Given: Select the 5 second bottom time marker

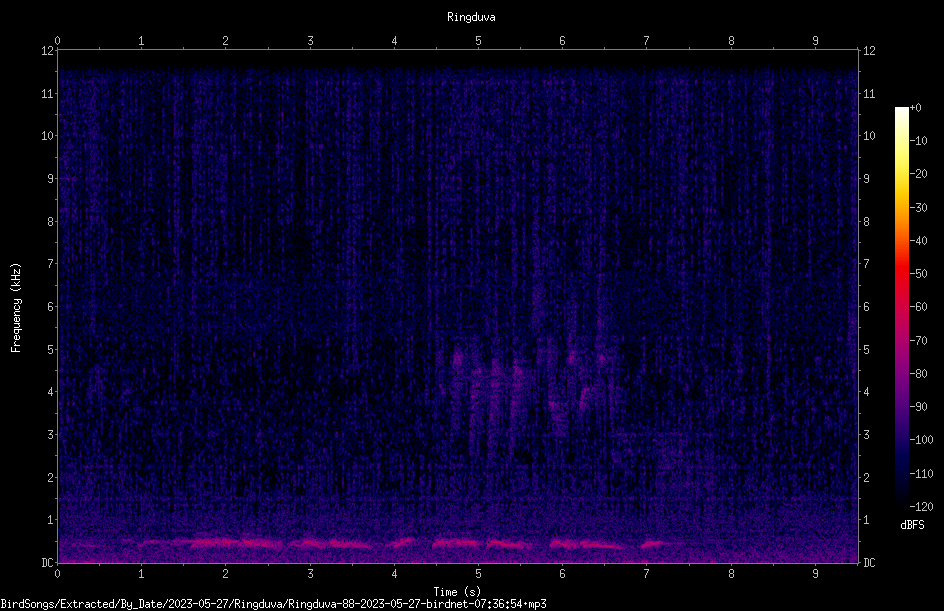Looking at the screenshot, I should click(x=479, y=574).
